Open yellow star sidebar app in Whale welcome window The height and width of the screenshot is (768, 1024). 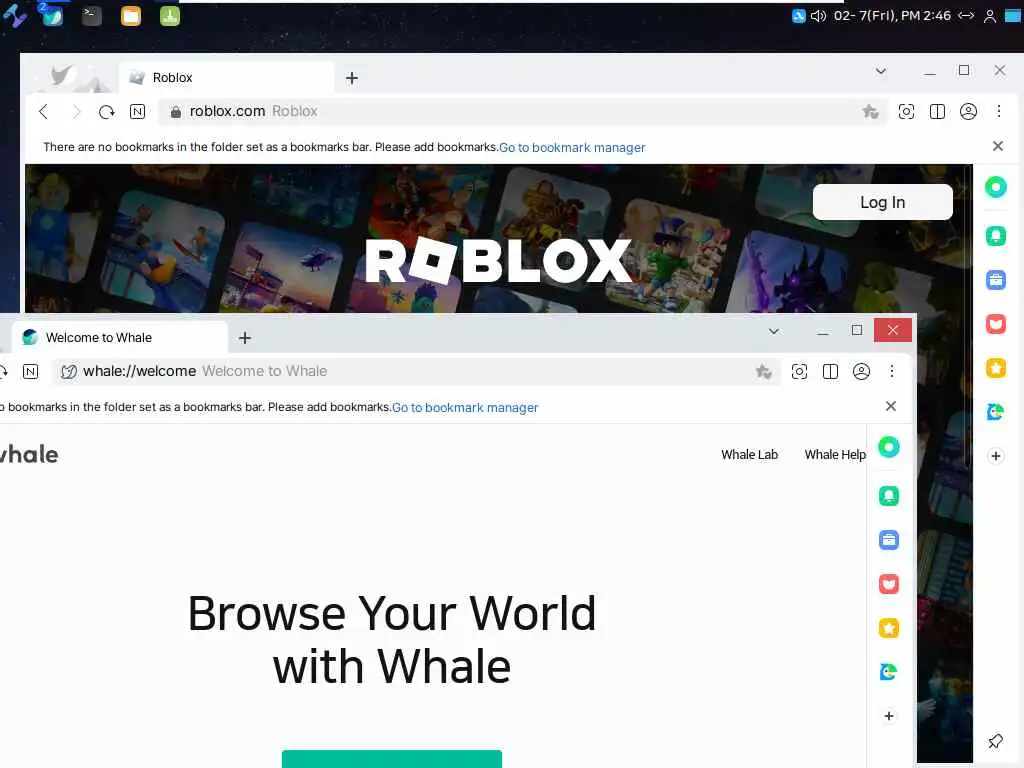[x=889, y=628]
